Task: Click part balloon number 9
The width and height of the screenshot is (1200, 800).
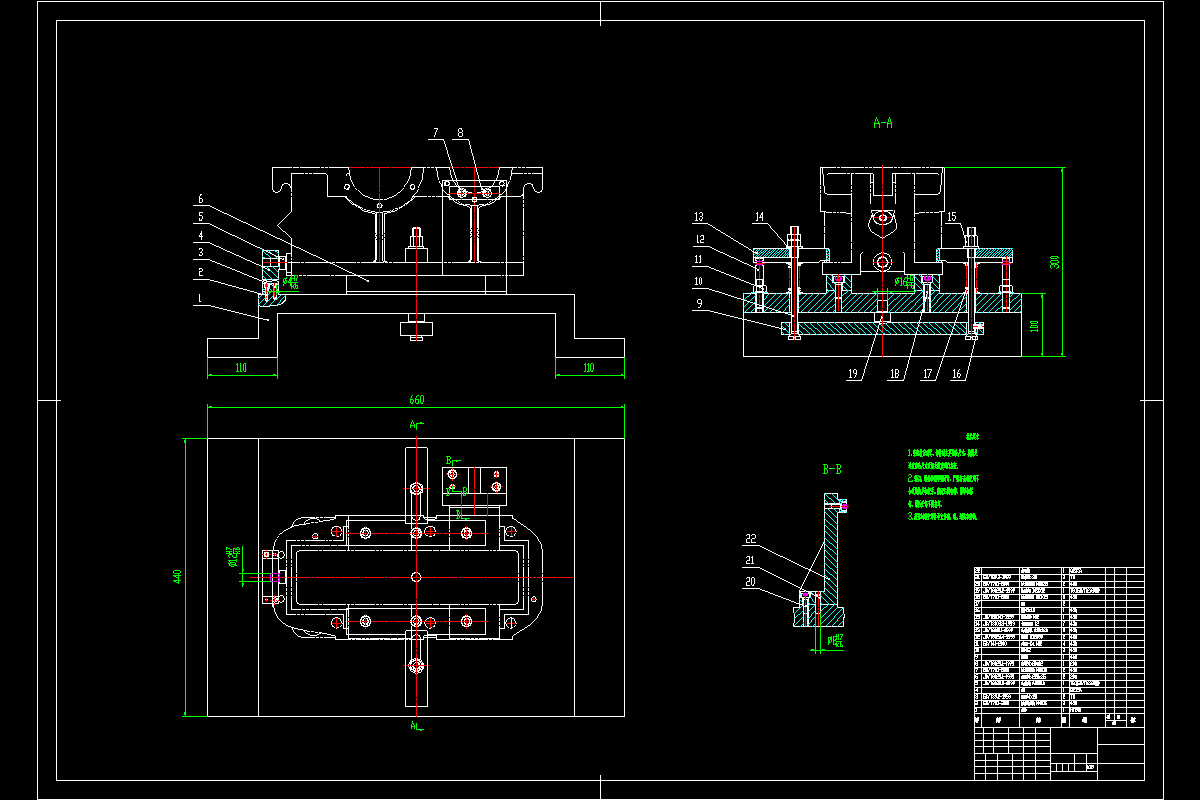Action: (x=699, y=303)
